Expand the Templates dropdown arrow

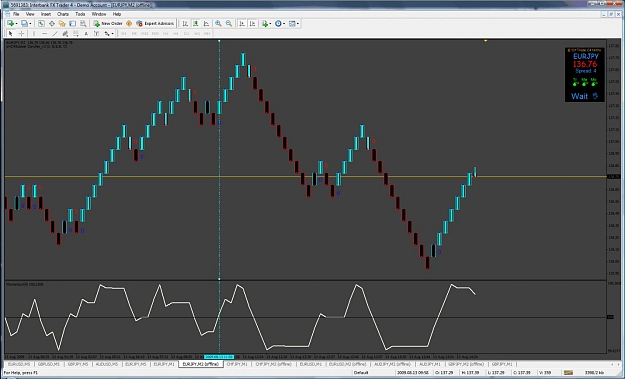[298, 24]
